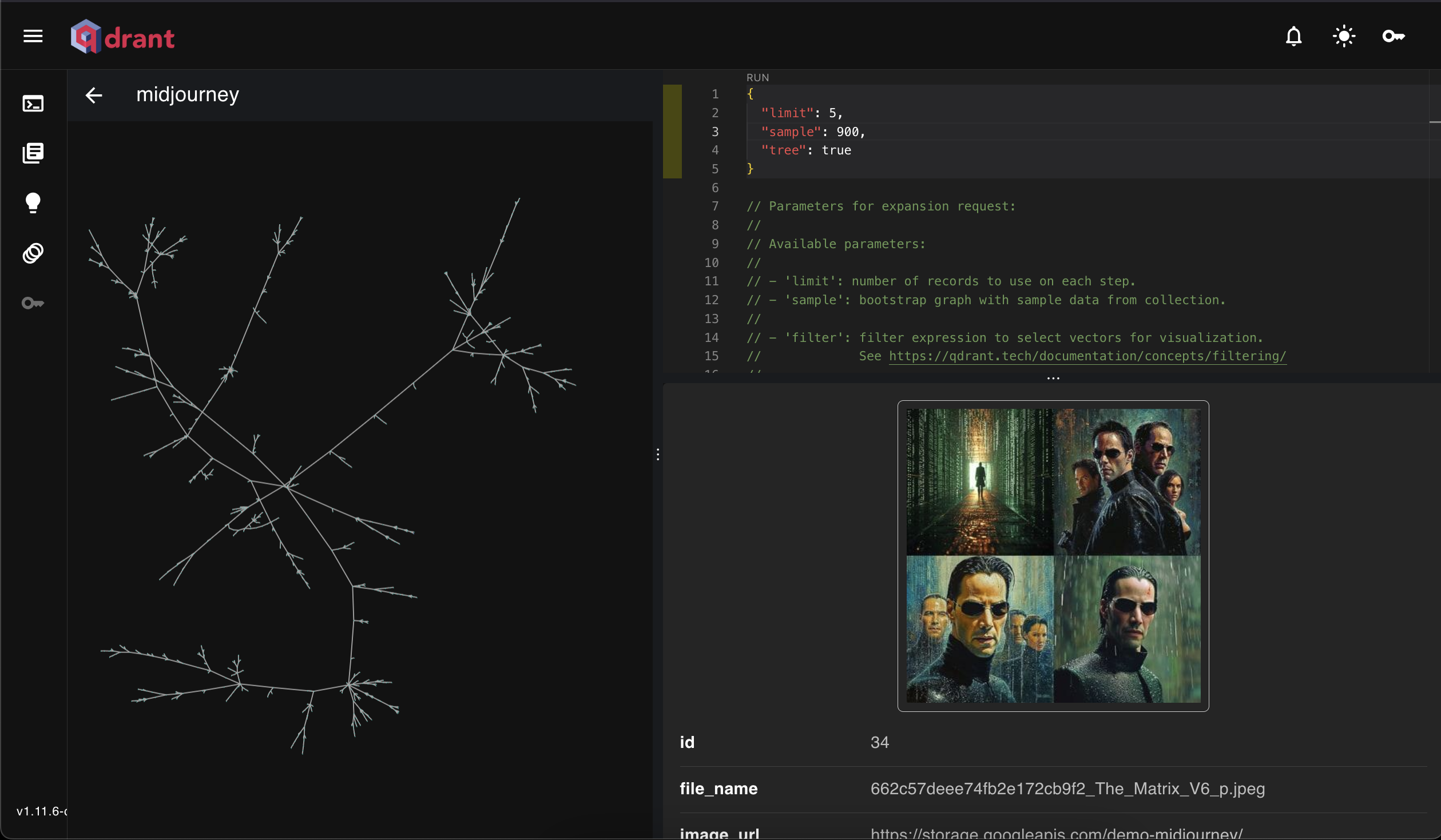
Task: Go back using the arrow beside midjourney
Action: (x=94, y=95)
